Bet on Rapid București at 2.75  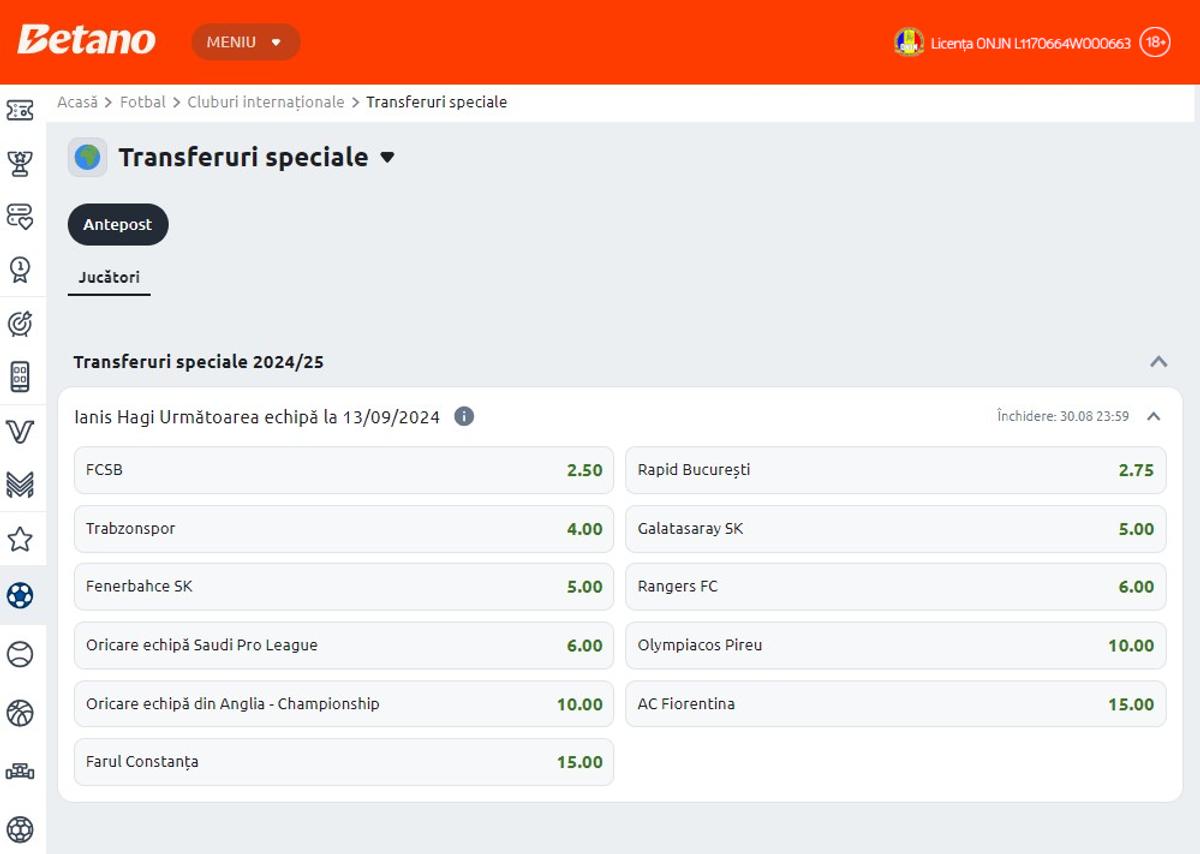pyautogui.click(x=896, y=470)
